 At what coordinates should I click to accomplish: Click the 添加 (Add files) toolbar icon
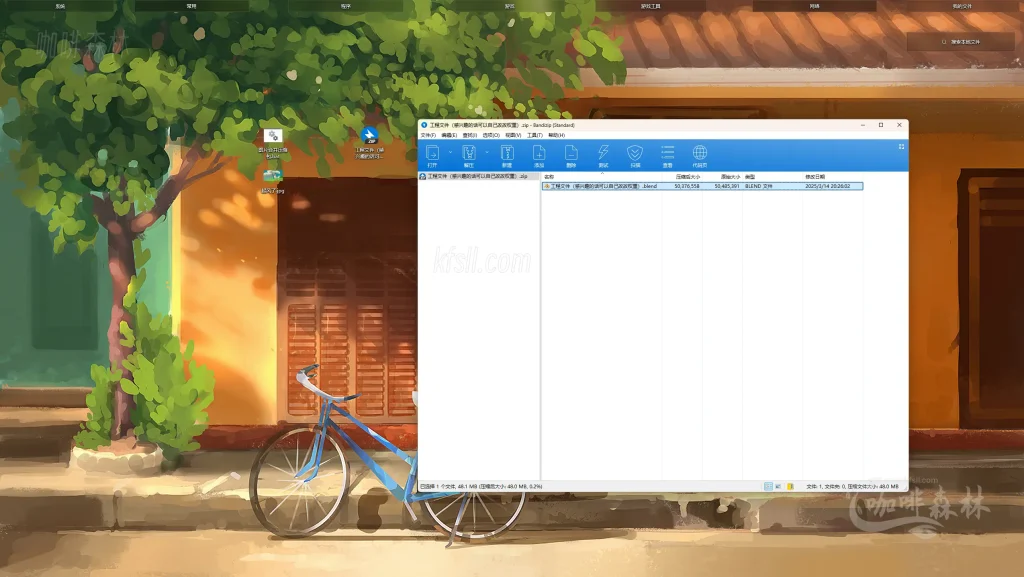point(538,155)
